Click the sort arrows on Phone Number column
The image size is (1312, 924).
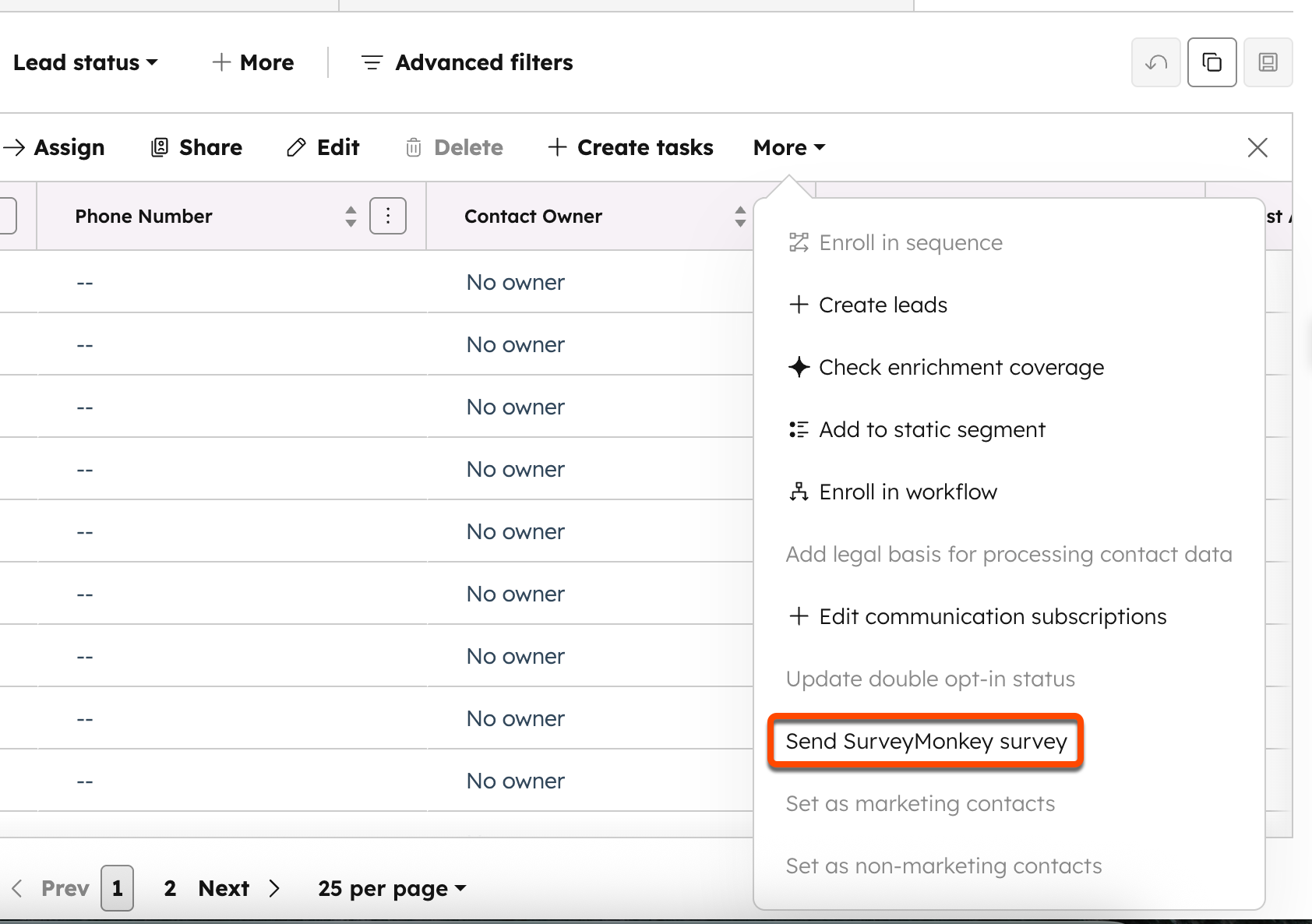[351, 216]
